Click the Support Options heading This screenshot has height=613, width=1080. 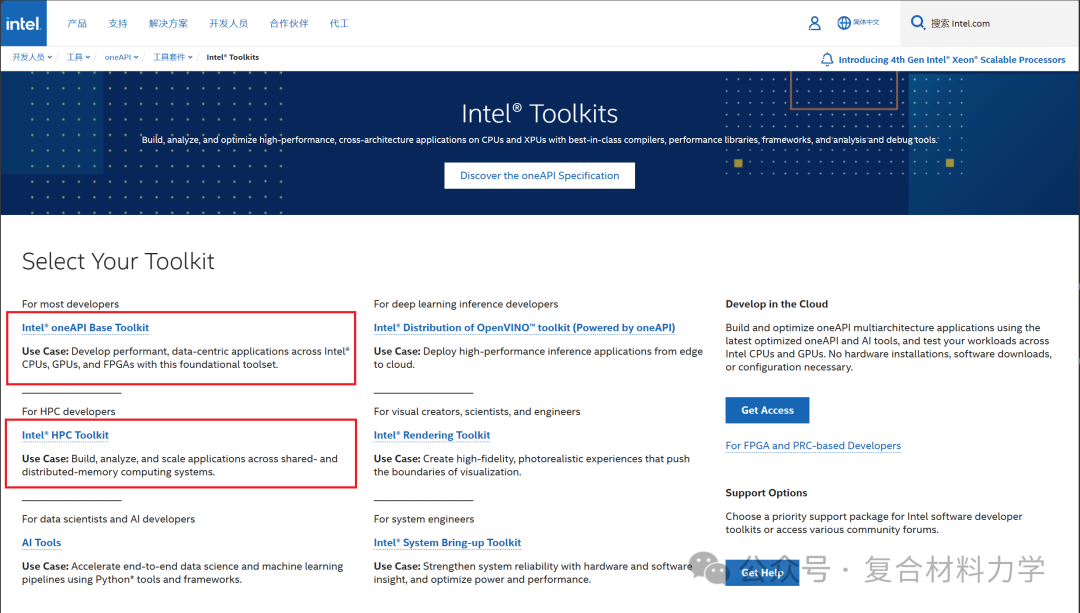coord(766,492)
